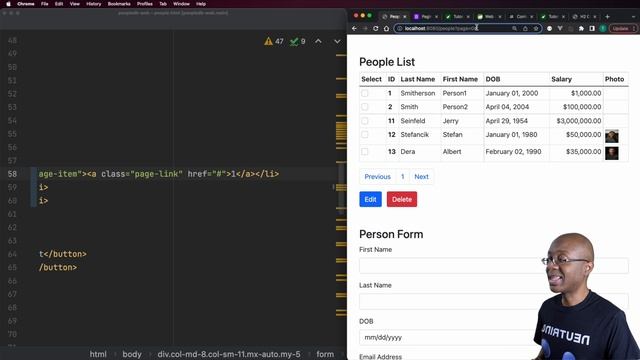Click the Previous pagination link
640x360 pixels.
click(x=378, y=177)
